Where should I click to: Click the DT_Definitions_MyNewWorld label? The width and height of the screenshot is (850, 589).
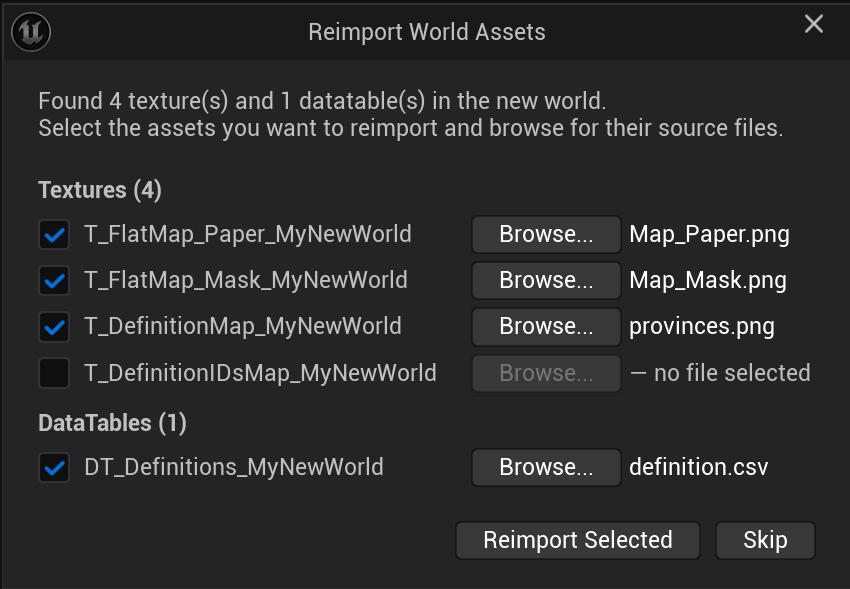click(x=234, y=468)
